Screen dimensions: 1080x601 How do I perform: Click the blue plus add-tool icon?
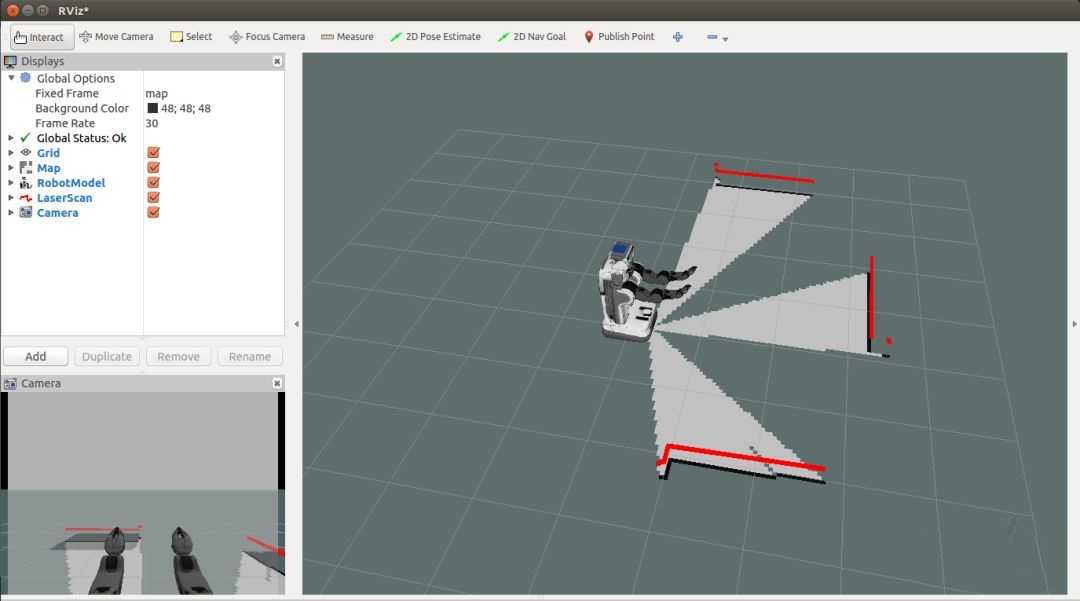(x=678, y=37)
